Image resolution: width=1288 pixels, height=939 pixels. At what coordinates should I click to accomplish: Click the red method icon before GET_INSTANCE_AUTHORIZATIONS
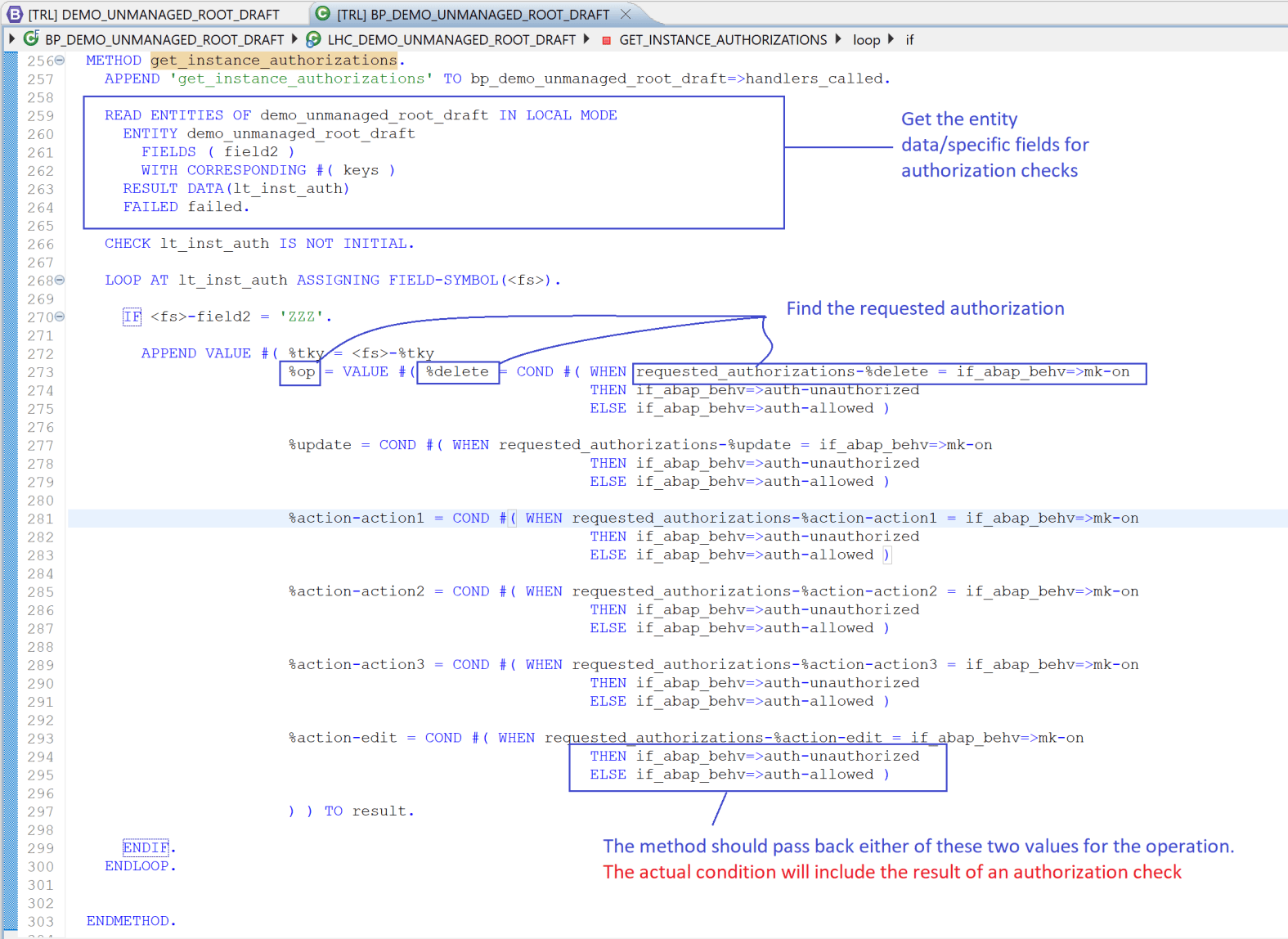pyautogui.click(x=606, y=40)
